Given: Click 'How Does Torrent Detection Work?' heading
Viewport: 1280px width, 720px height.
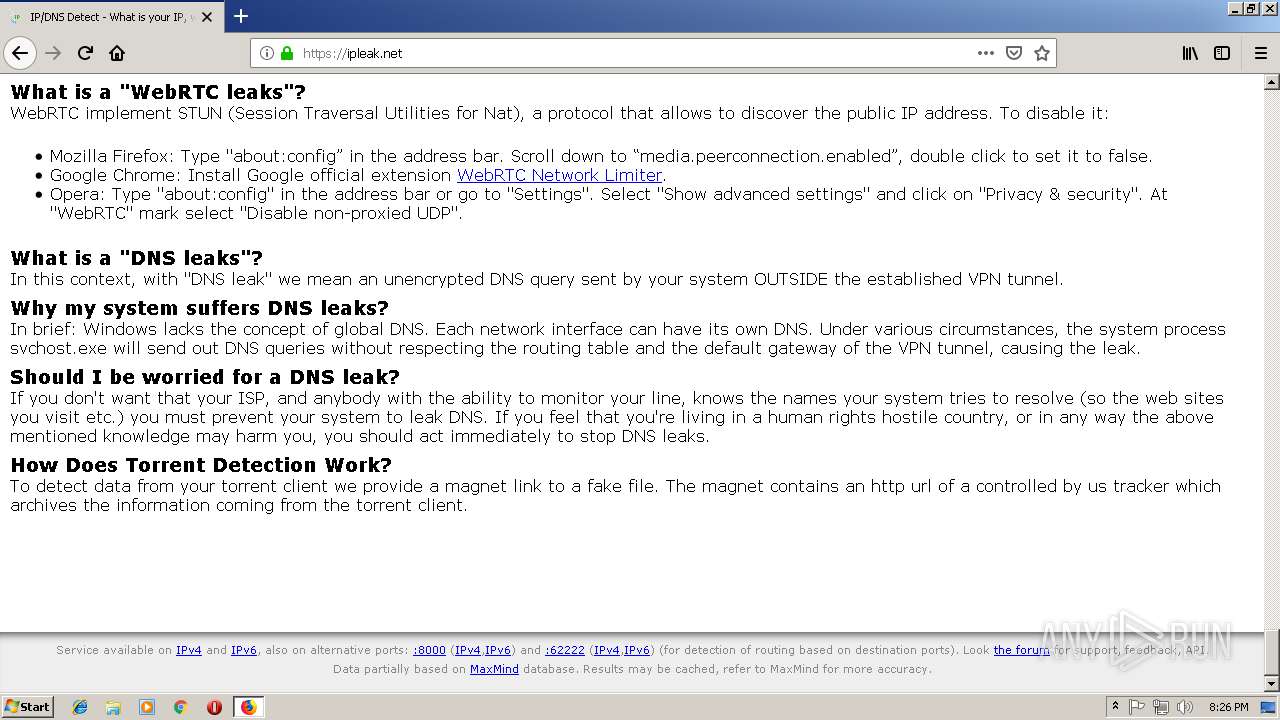Looking at the screenshot, I should pyautogui.click(x=201, y=465).
